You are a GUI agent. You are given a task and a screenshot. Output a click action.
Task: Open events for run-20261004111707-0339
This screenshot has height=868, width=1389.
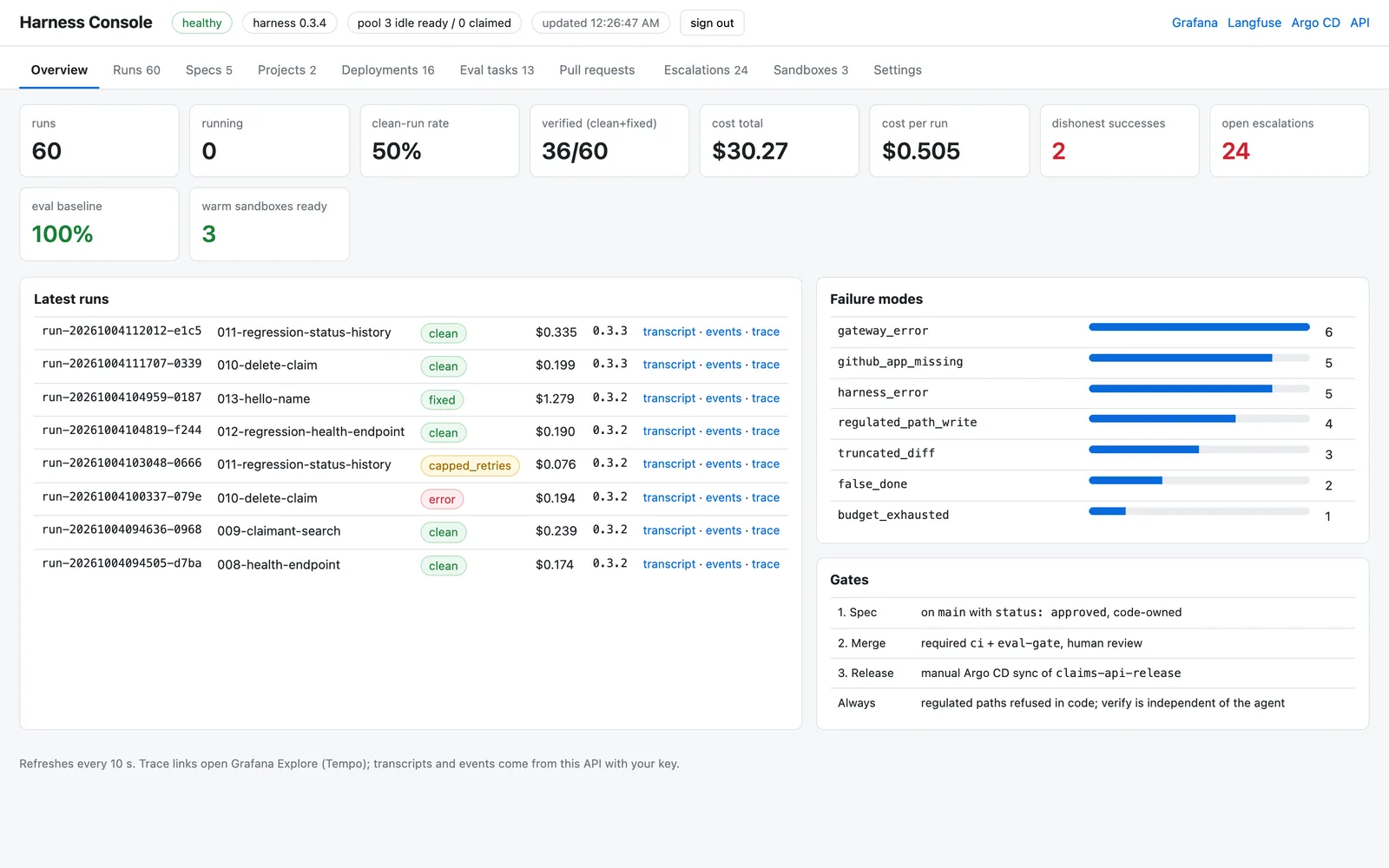tap(724, 365)
